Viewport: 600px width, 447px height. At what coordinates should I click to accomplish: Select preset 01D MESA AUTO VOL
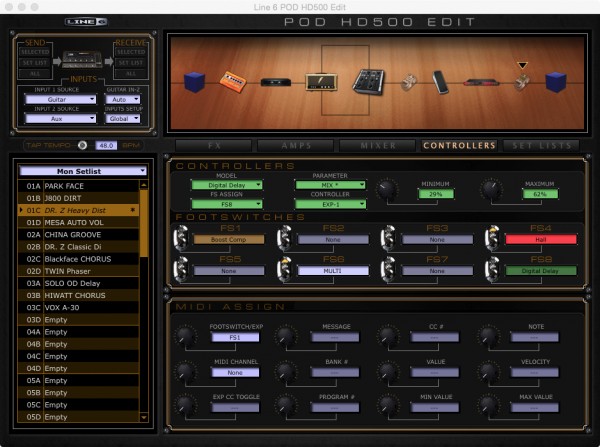[78, 222]
